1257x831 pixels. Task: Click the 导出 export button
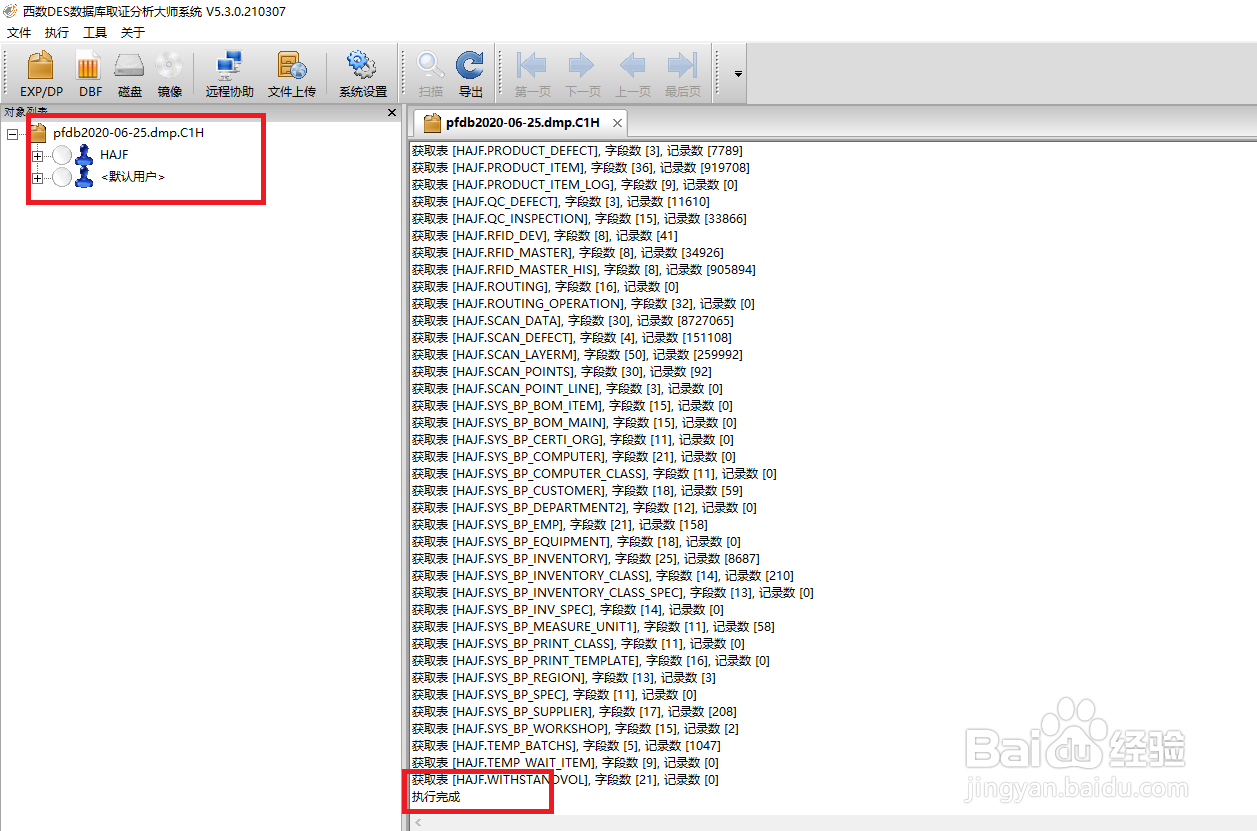(x=470, y=74)
